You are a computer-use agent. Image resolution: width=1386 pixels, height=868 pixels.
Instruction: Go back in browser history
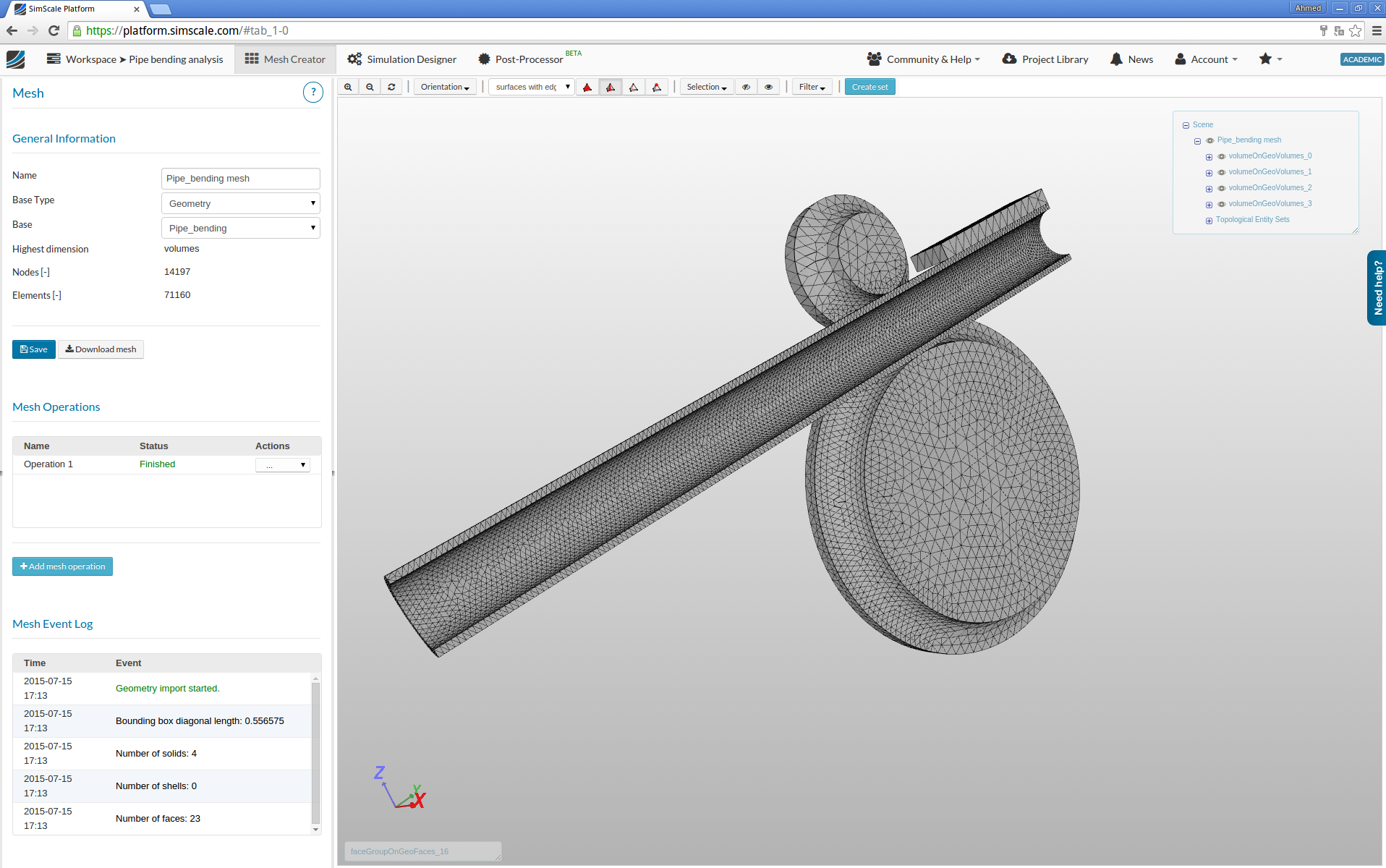pyautogui.click(x=12, y=30)
